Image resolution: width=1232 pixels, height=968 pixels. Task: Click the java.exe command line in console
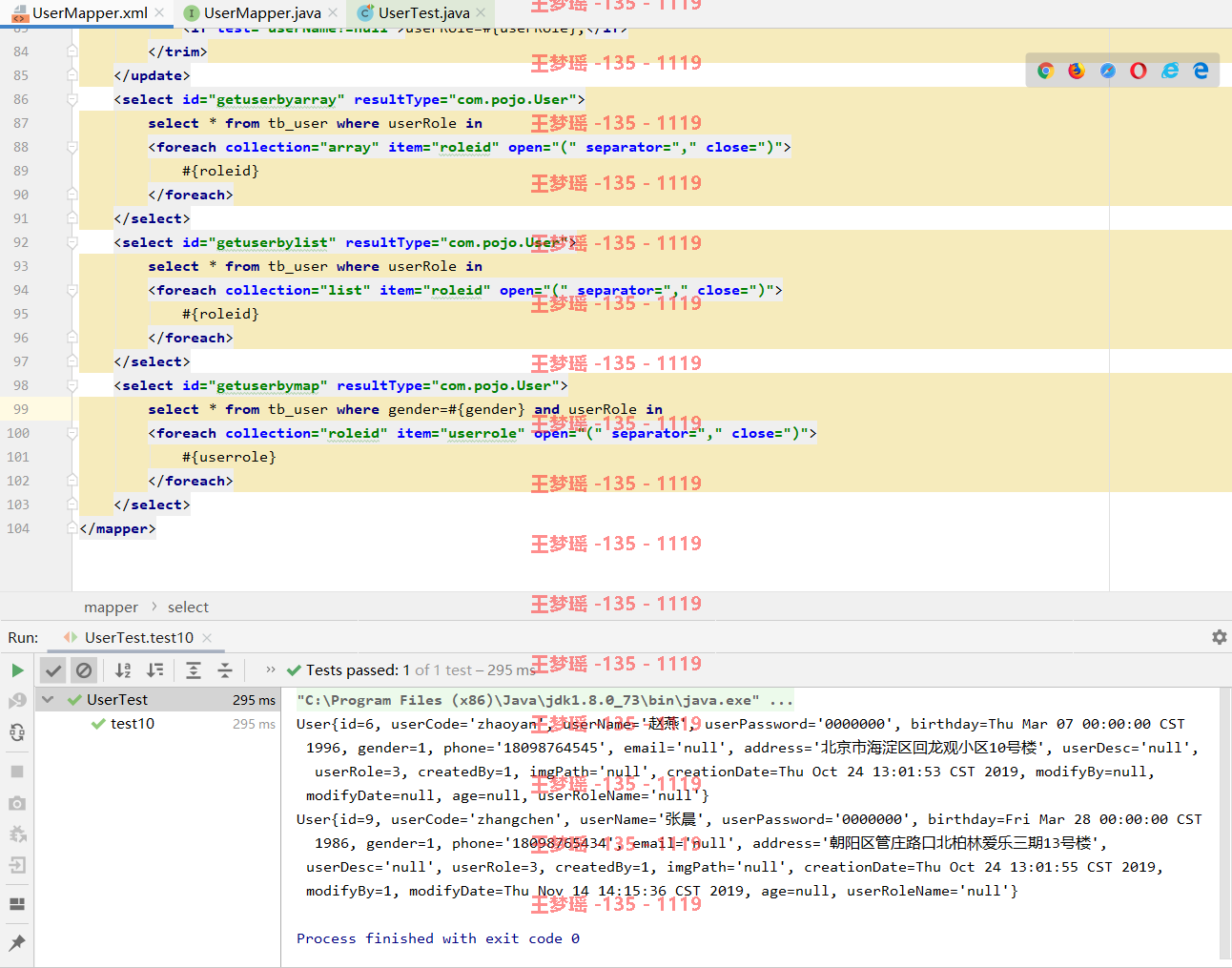(544, 700)
